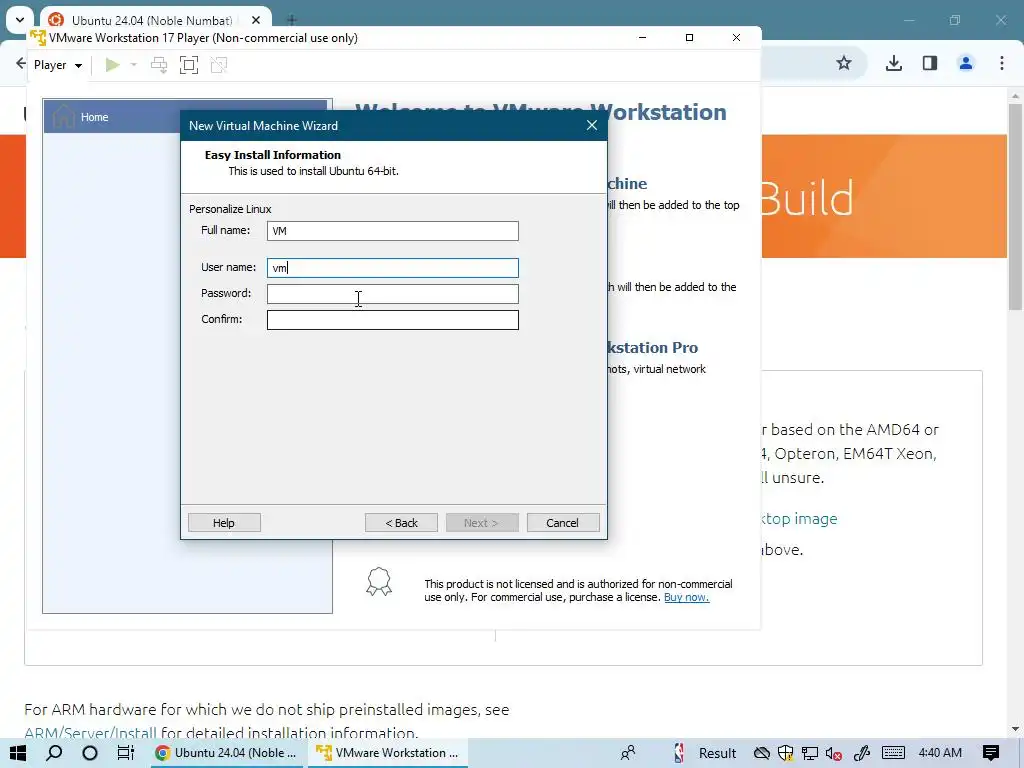Click the Unity mode toolbar icon

click(x=219, y=65)
